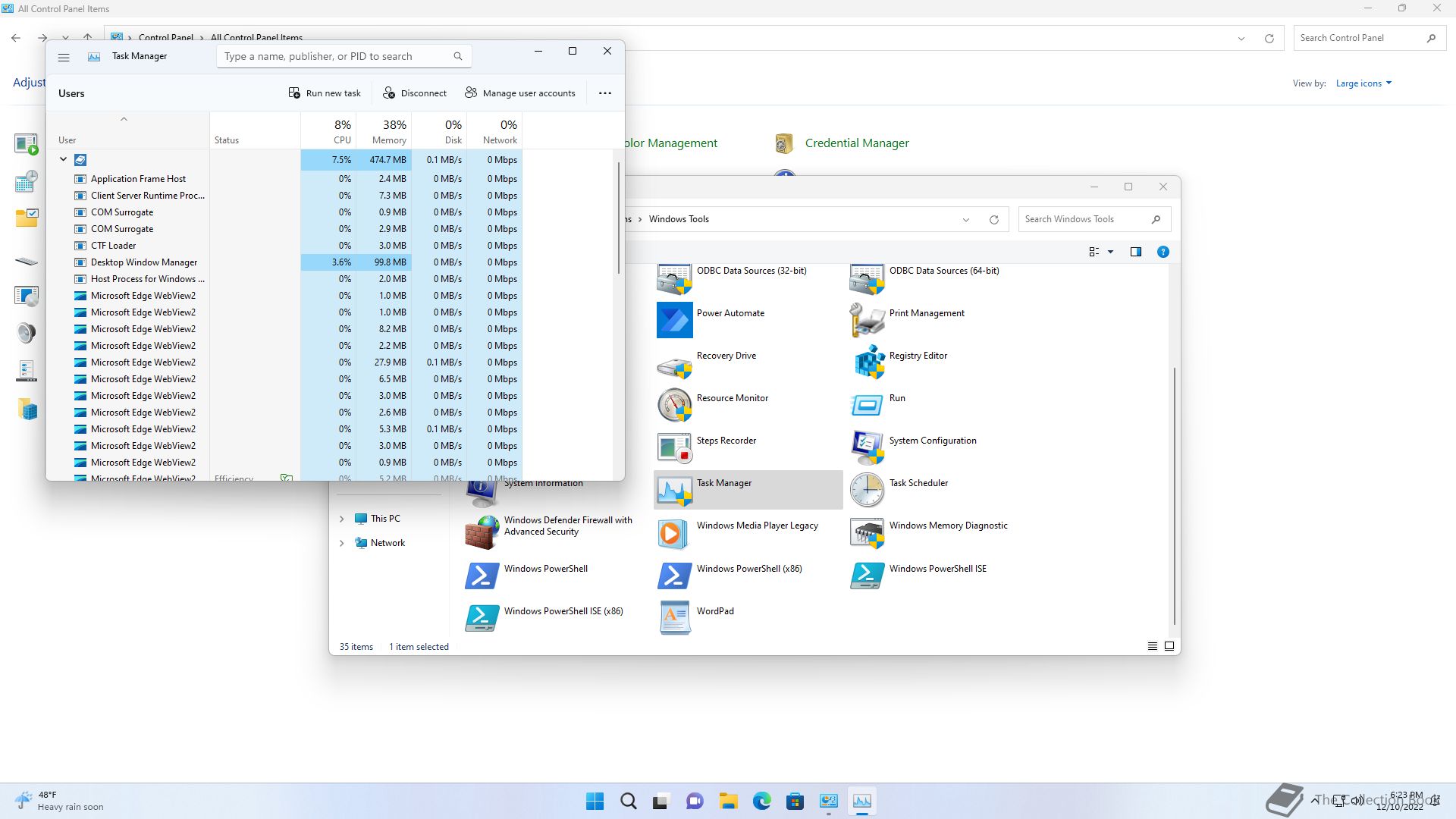Open Credential Manager link
This screenshot has height=819, width=1456.
pyautogui.click(x=857, y=143)
